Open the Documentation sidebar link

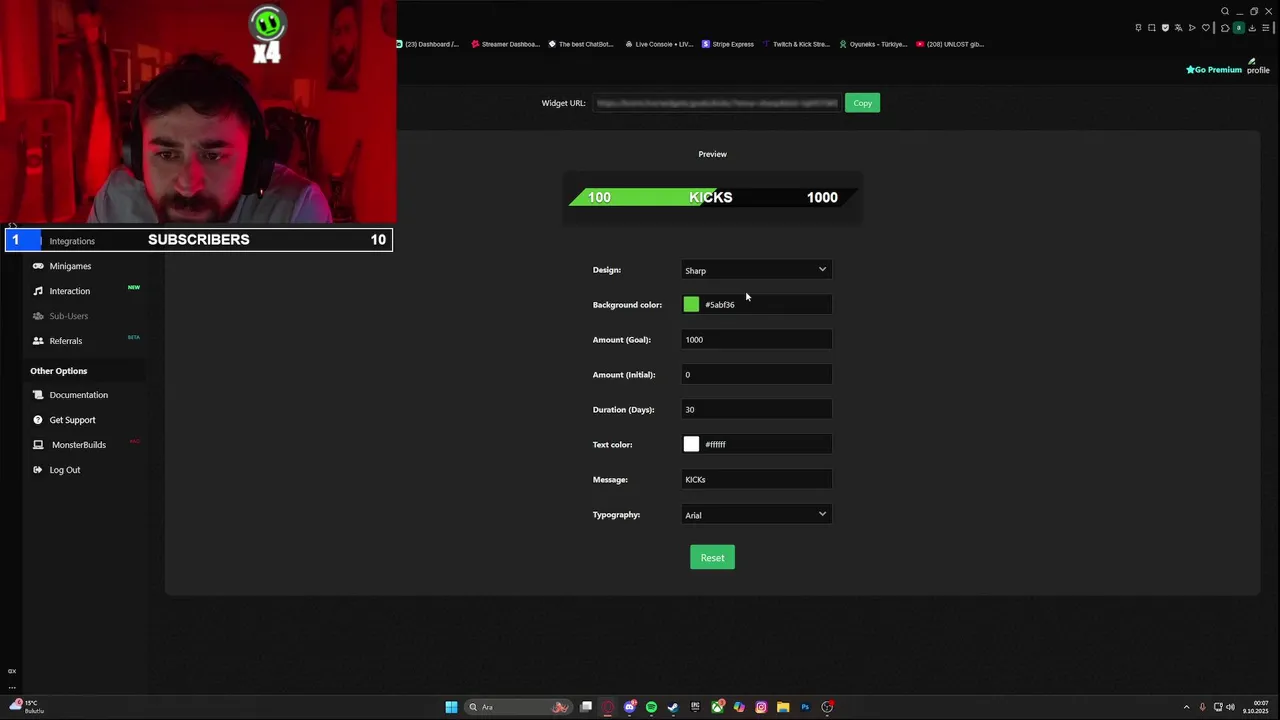[x=79, y=395]
